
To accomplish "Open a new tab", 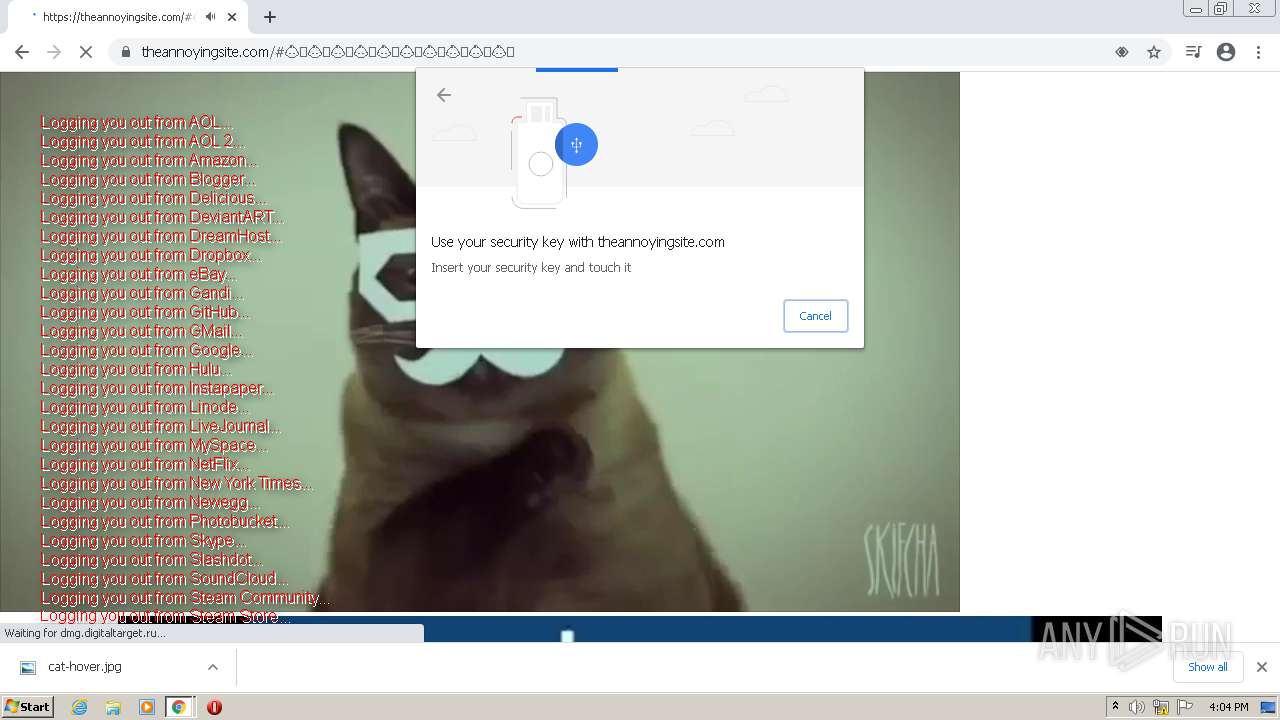I will [270, 17].
